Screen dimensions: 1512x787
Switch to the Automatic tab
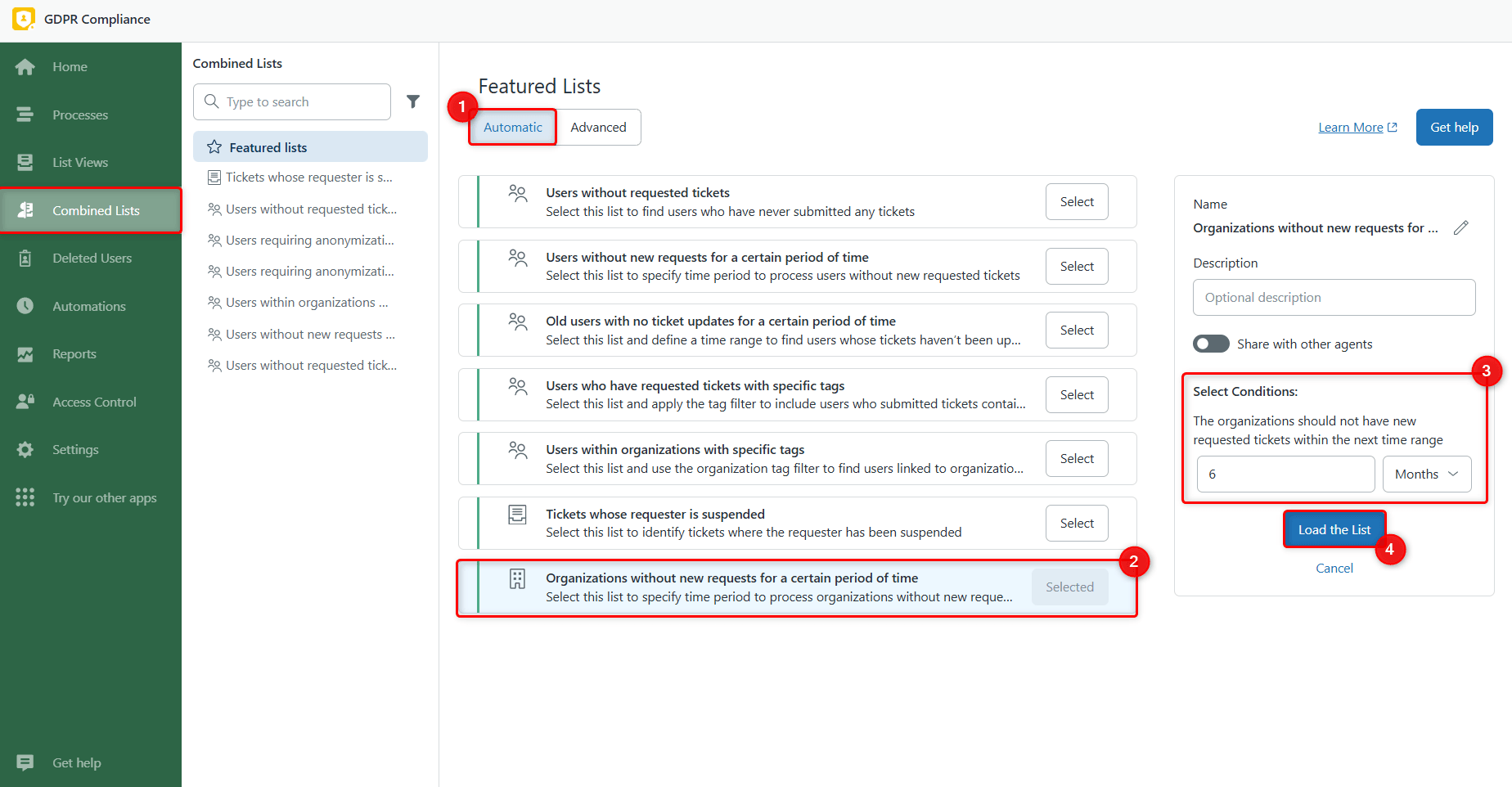[x=512, y=127]
